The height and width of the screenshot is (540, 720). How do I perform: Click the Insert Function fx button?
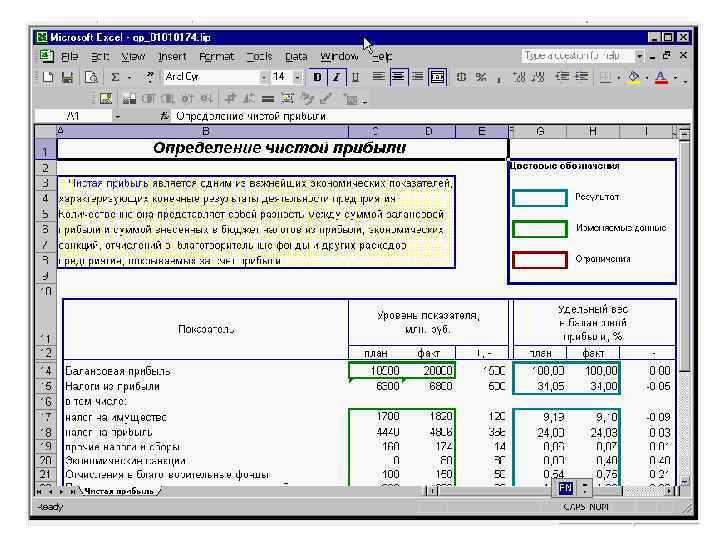(x=164, y=117)
